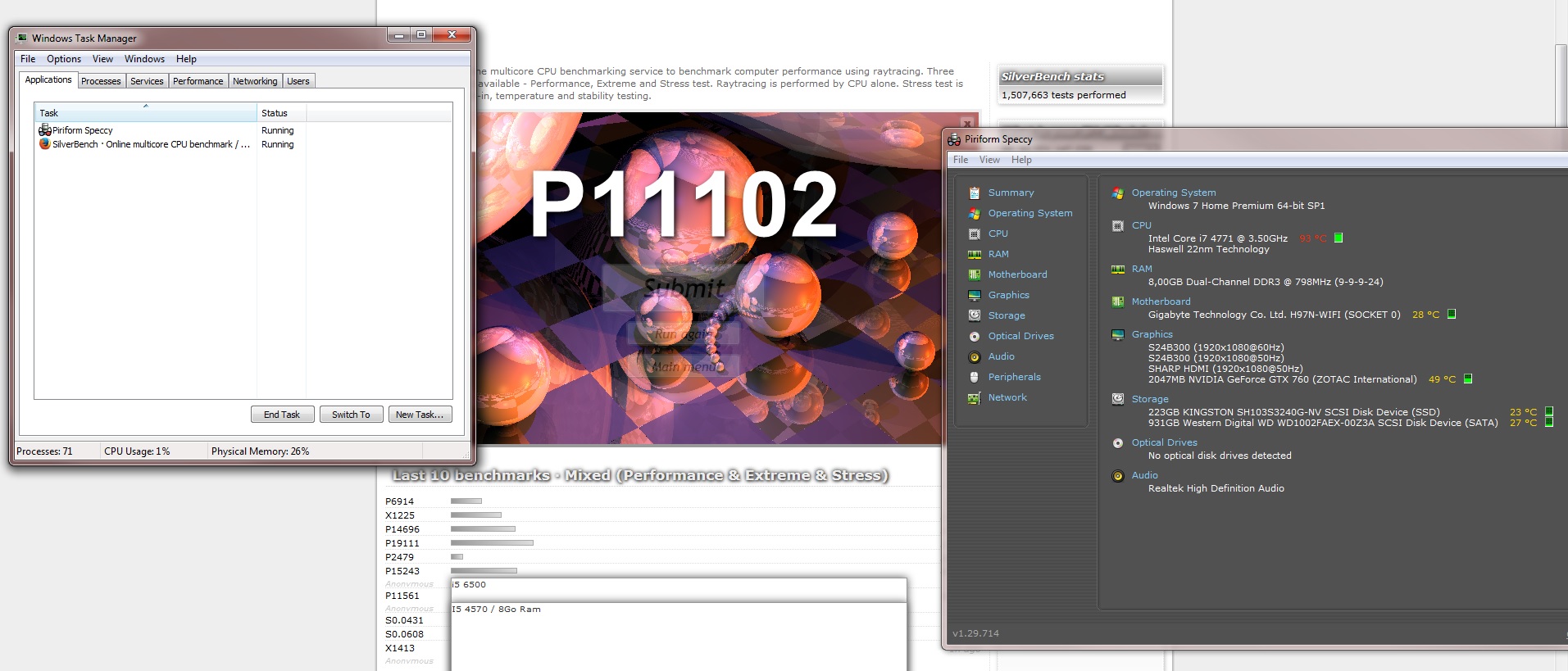Select the CPU chip icon in Speccy sidebar
The width and height of the screenshot is (1568, 671).
click(x=975, y=233)
